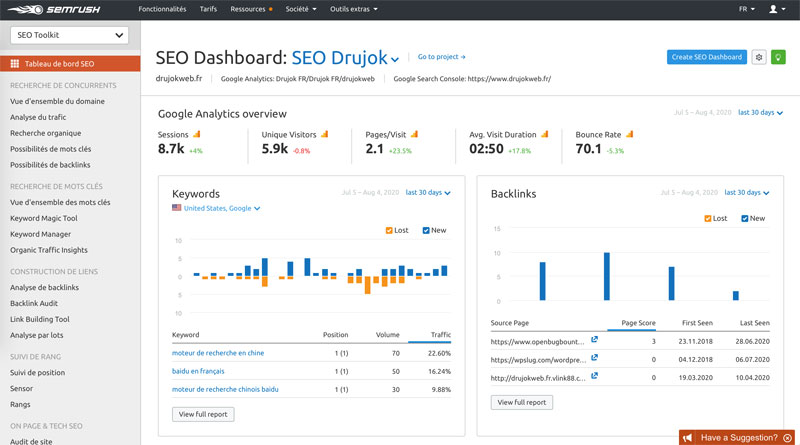Viewport: 800px width, 445px height.
Task: Click the Semrush logo
Action: coord(54,9)
